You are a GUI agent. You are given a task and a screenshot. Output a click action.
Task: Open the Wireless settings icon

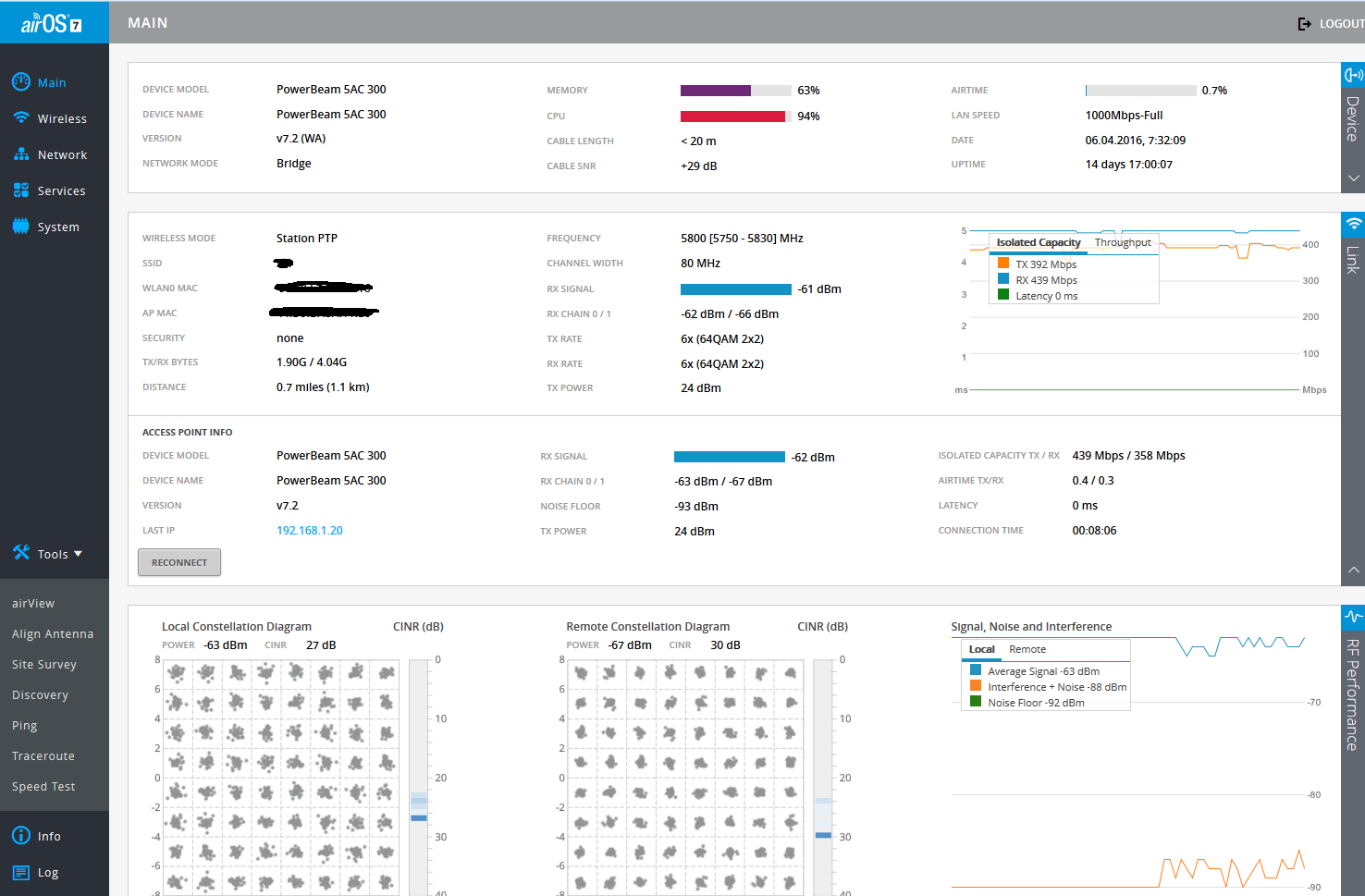tap(21, 117)
